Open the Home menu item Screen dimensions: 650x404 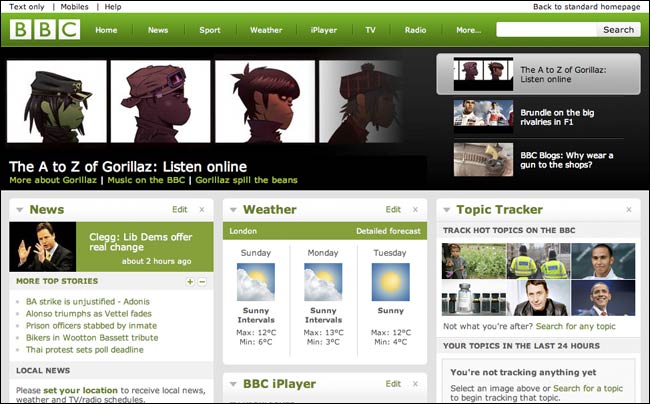(106, 30)
